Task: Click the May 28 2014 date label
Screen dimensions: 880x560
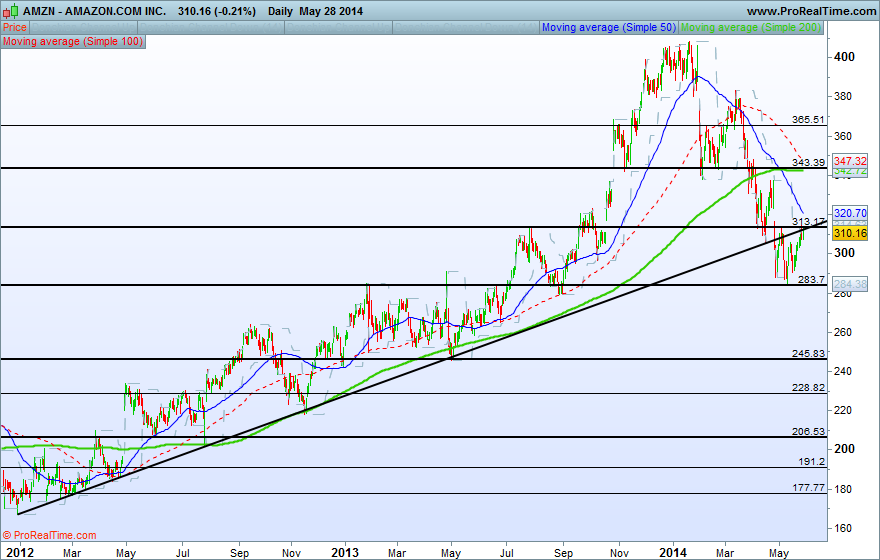Action: pos(331,11)
